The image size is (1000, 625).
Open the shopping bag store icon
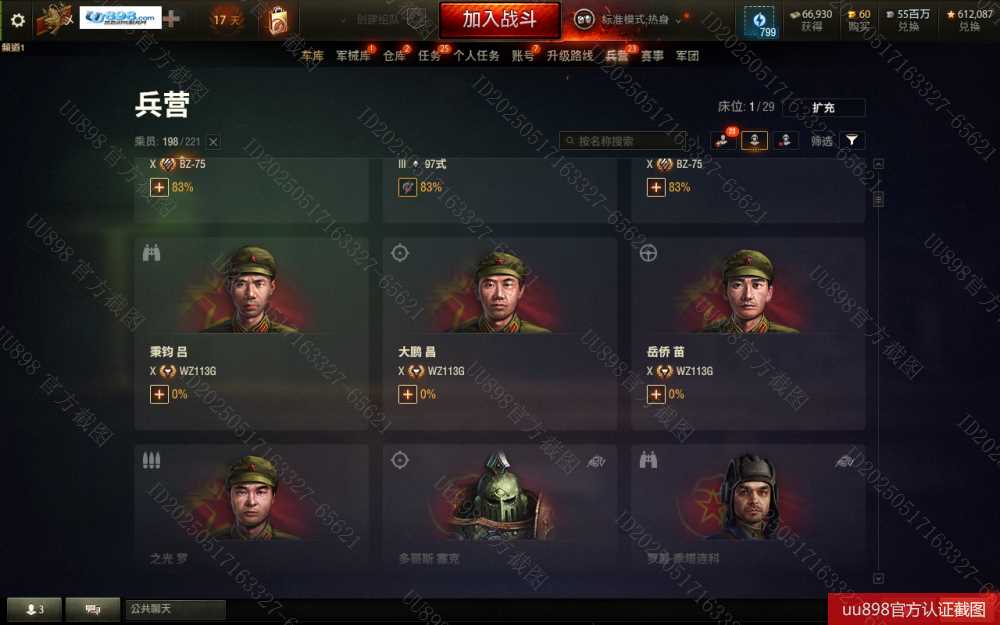(278, 20)
